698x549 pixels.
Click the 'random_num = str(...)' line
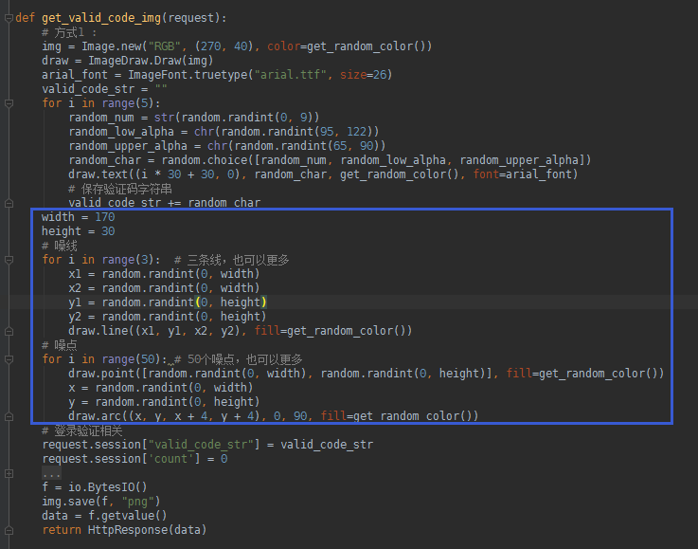coord(194,118)
